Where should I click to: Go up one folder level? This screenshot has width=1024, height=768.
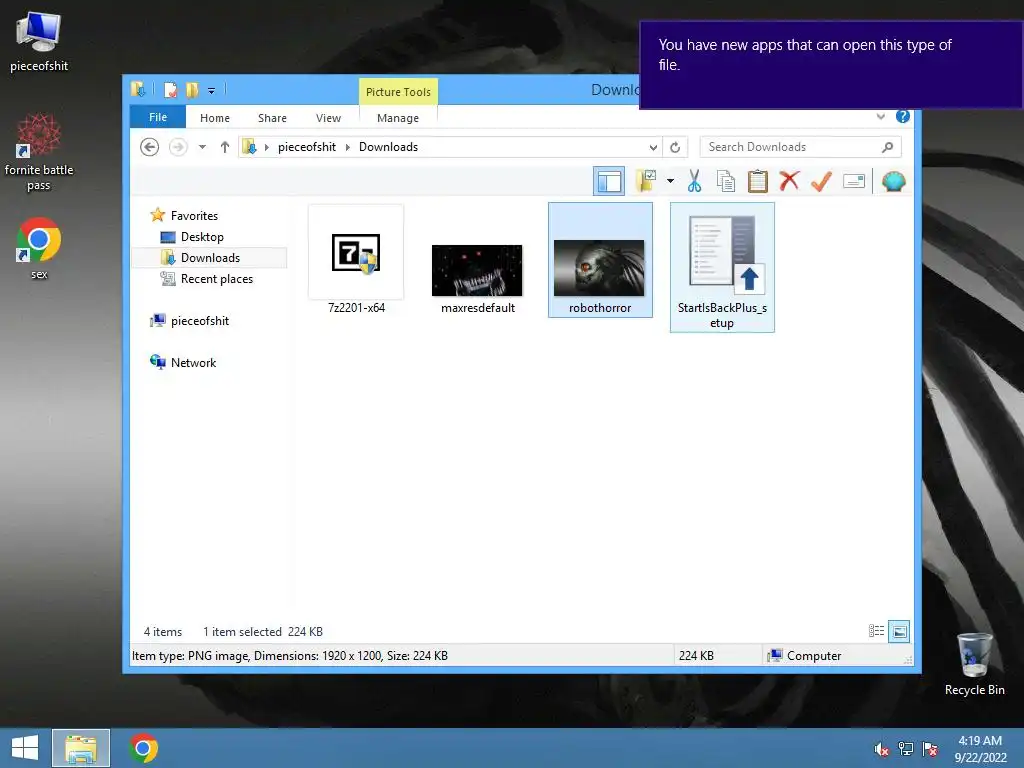pos(225,147)
